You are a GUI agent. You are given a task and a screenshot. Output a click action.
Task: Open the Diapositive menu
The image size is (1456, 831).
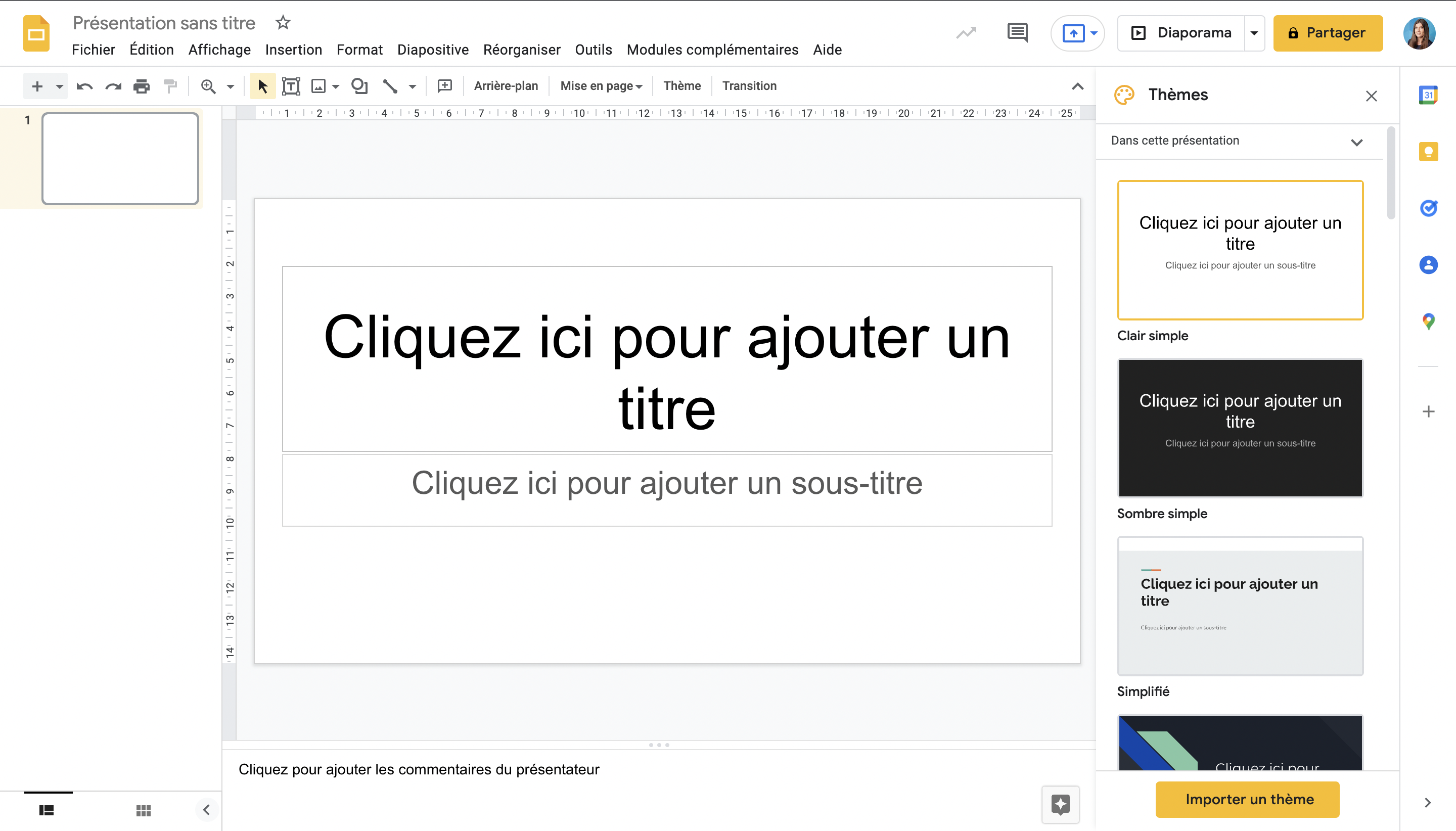pos(433,50)
